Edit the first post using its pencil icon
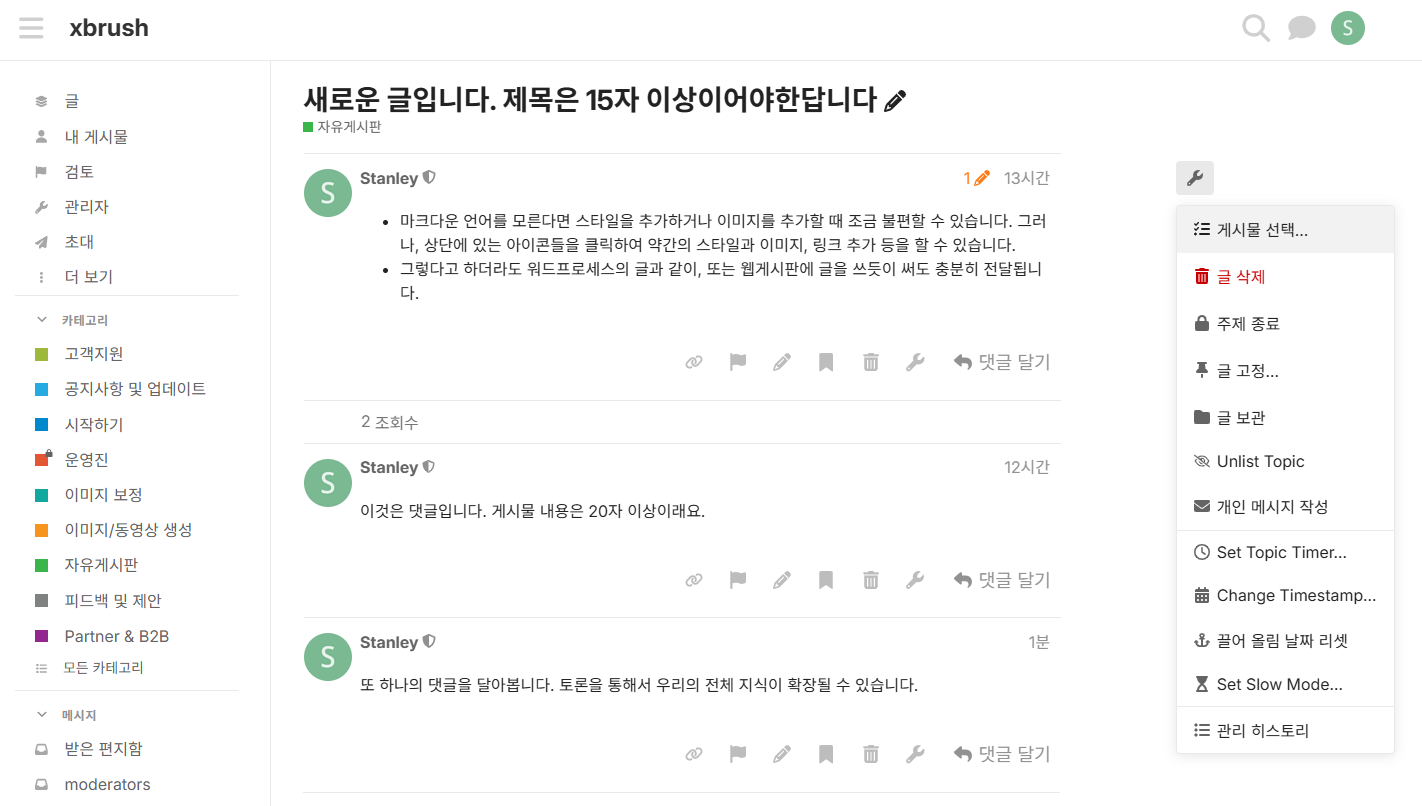This screenshot has height=806, width=1422. click(781, 361)
